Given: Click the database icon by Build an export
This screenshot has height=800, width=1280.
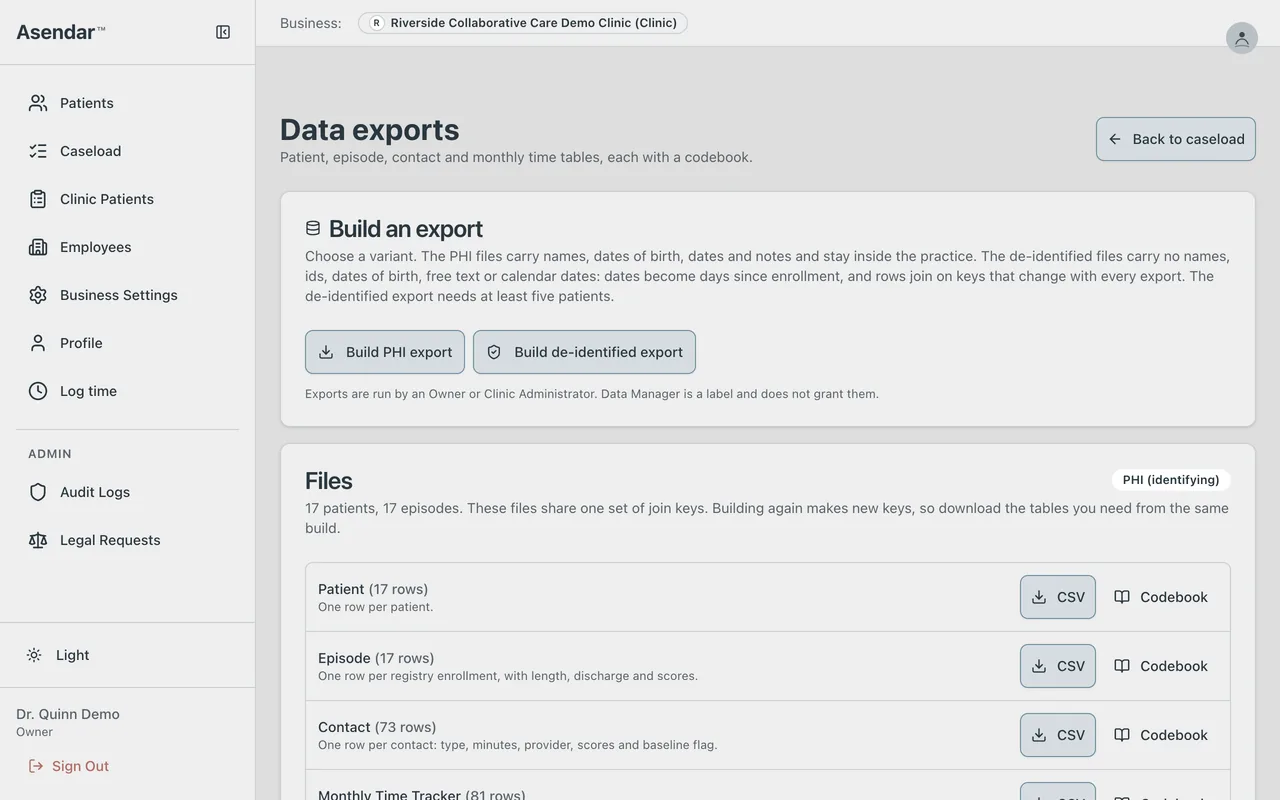Looking at the screenshot, I should coord(313,228).
